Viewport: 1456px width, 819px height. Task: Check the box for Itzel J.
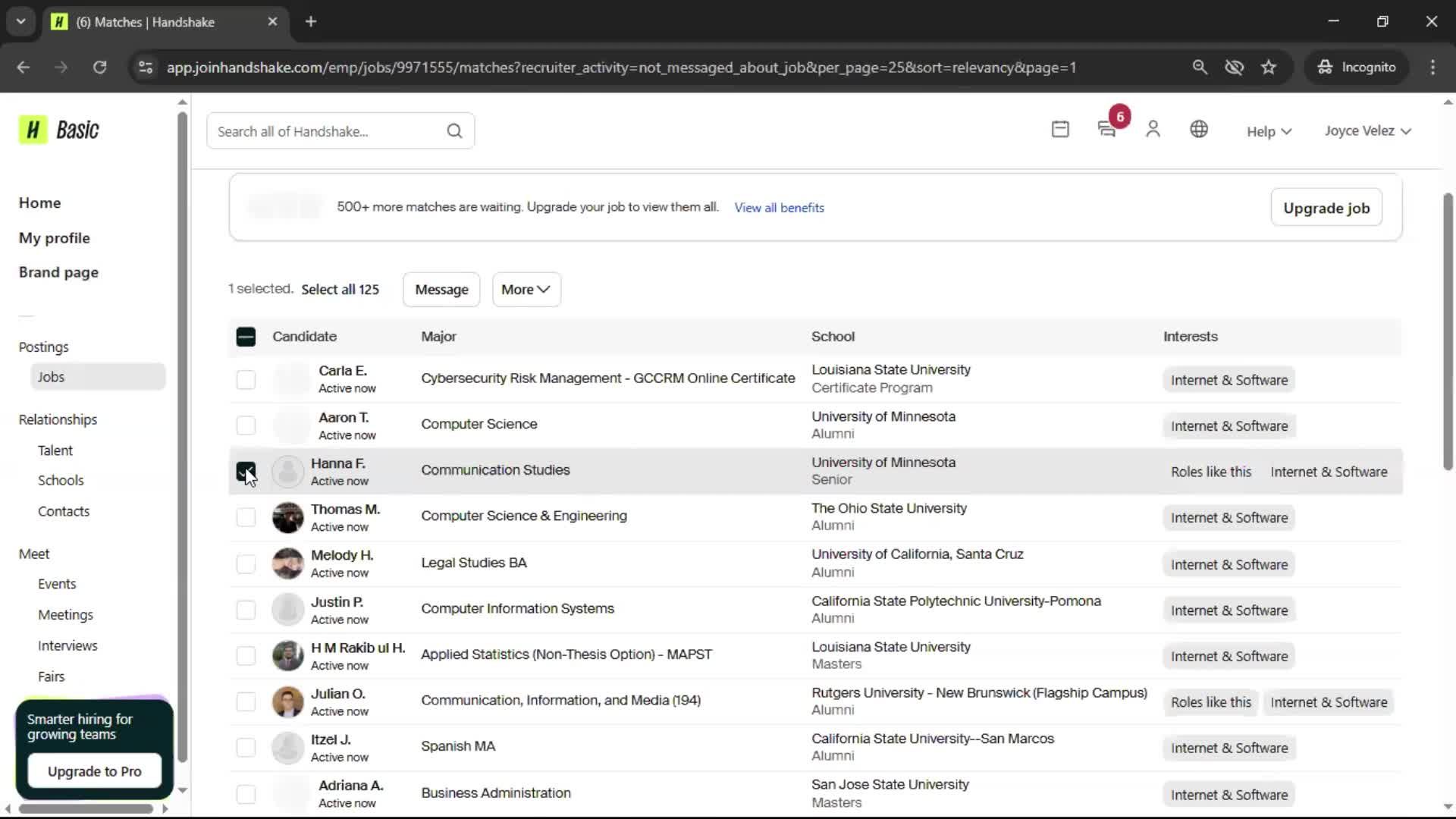pyautogui.click(x=246, y=748)
